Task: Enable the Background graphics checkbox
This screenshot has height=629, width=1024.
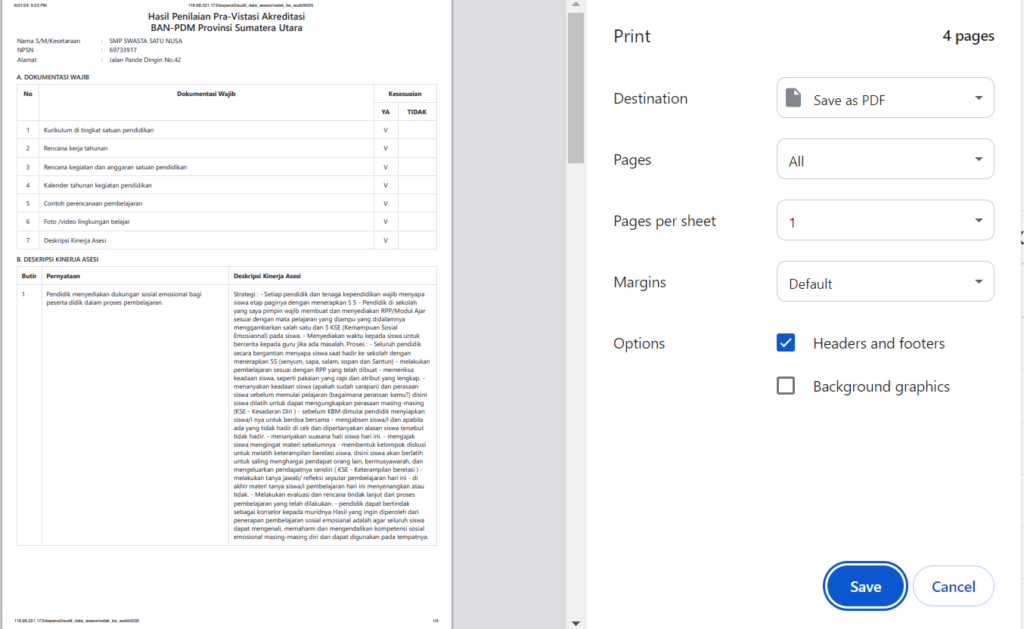Action: click(786, 386)
